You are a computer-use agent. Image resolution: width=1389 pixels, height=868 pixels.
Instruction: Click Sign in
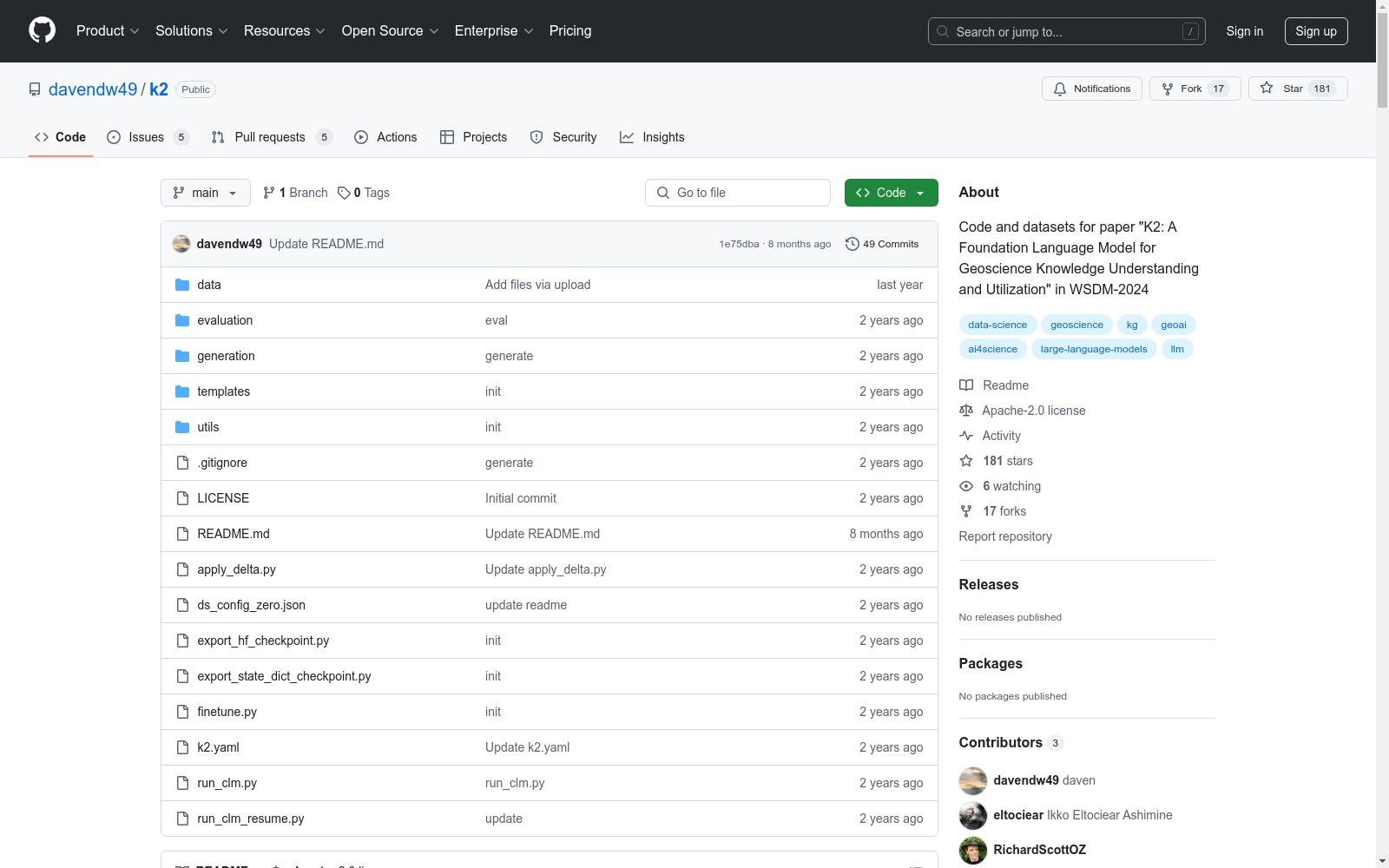[1245, 31]
